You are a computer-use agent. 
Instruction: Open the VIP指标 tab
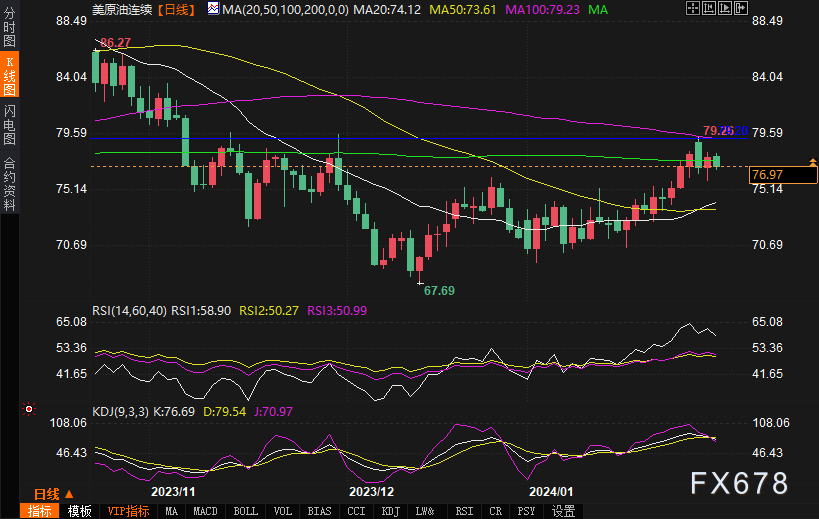tap(128, 511)
